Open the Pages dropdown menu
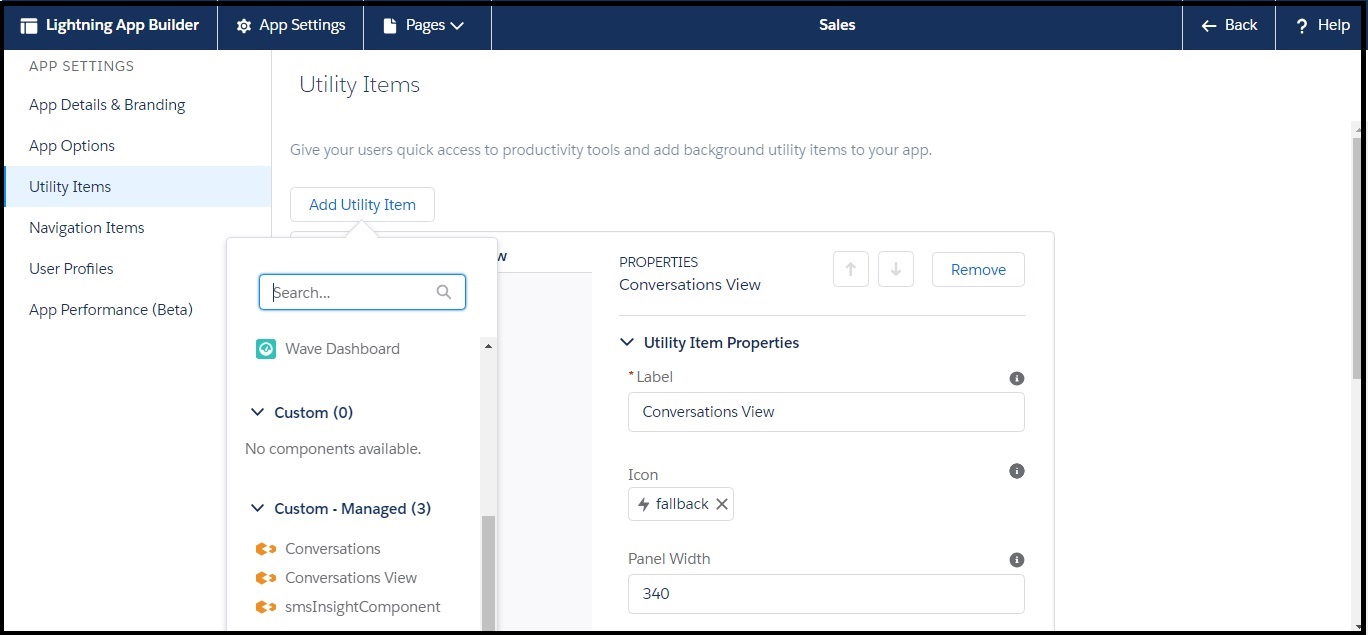The height and width of the screenshot is (635, 1368). (425, 26)
